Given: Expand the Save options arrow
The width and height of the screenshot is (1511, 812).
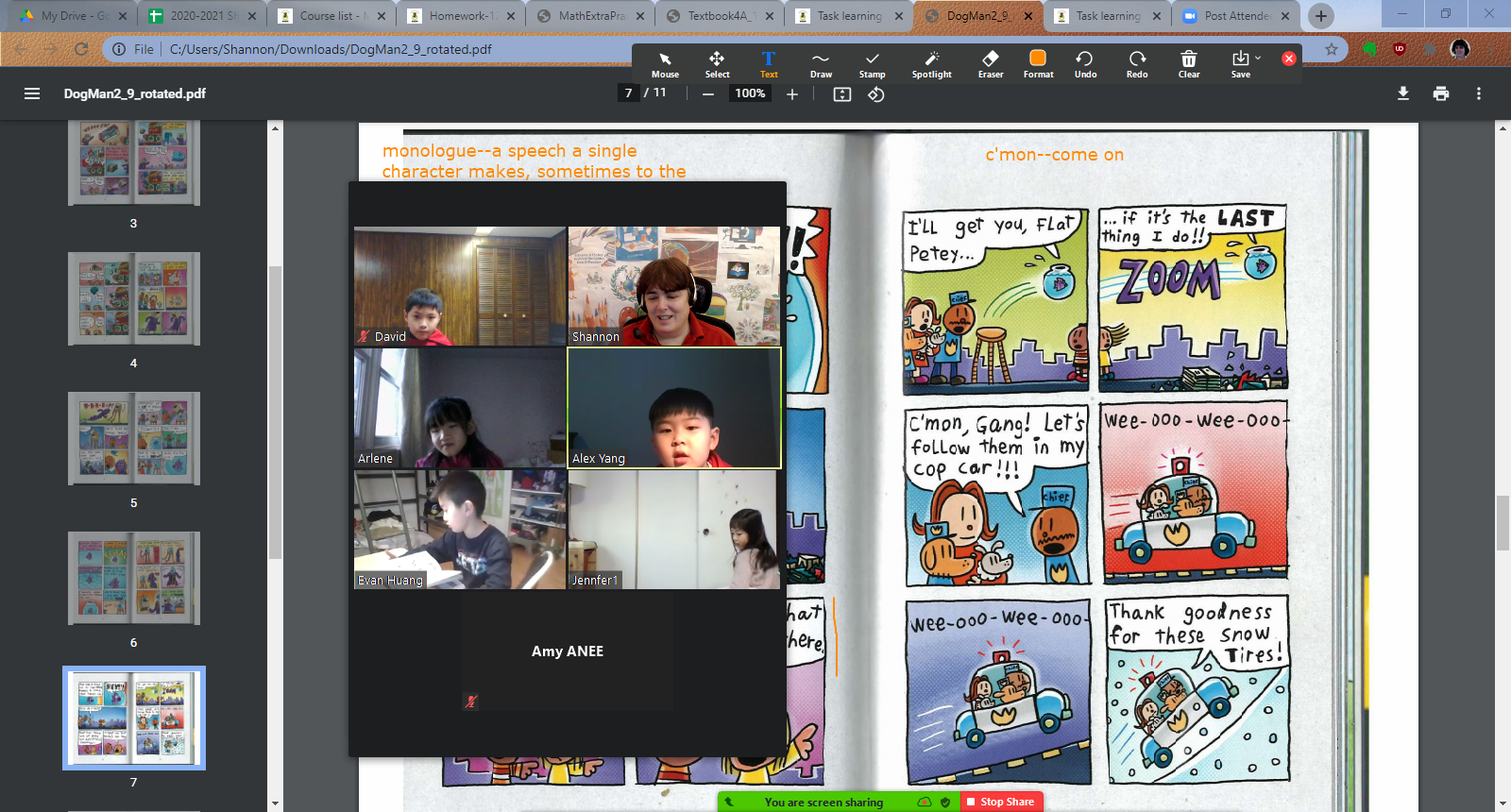Looking at the screenshot, I should pyautogui.click(x=1258, y=58).
